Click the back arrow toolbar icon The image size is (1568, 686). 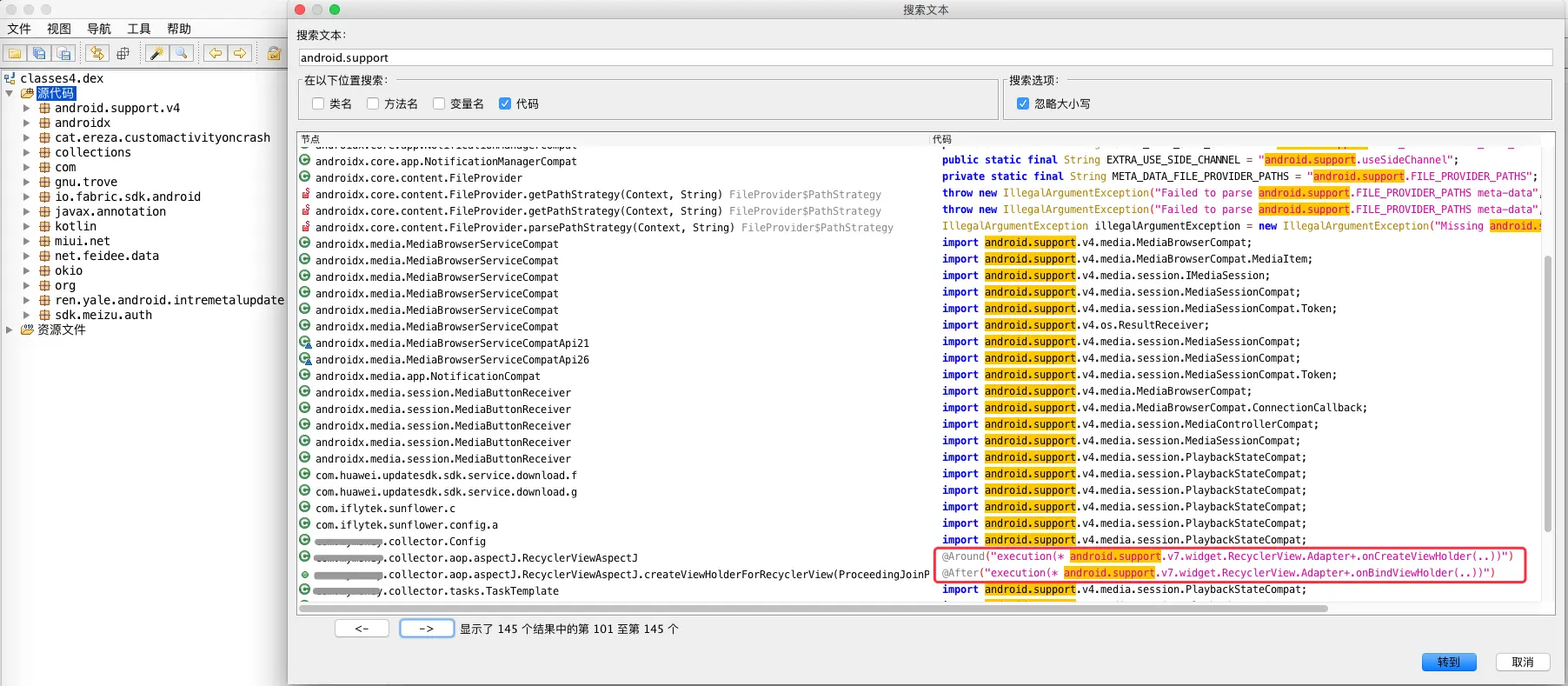[215, 54]
